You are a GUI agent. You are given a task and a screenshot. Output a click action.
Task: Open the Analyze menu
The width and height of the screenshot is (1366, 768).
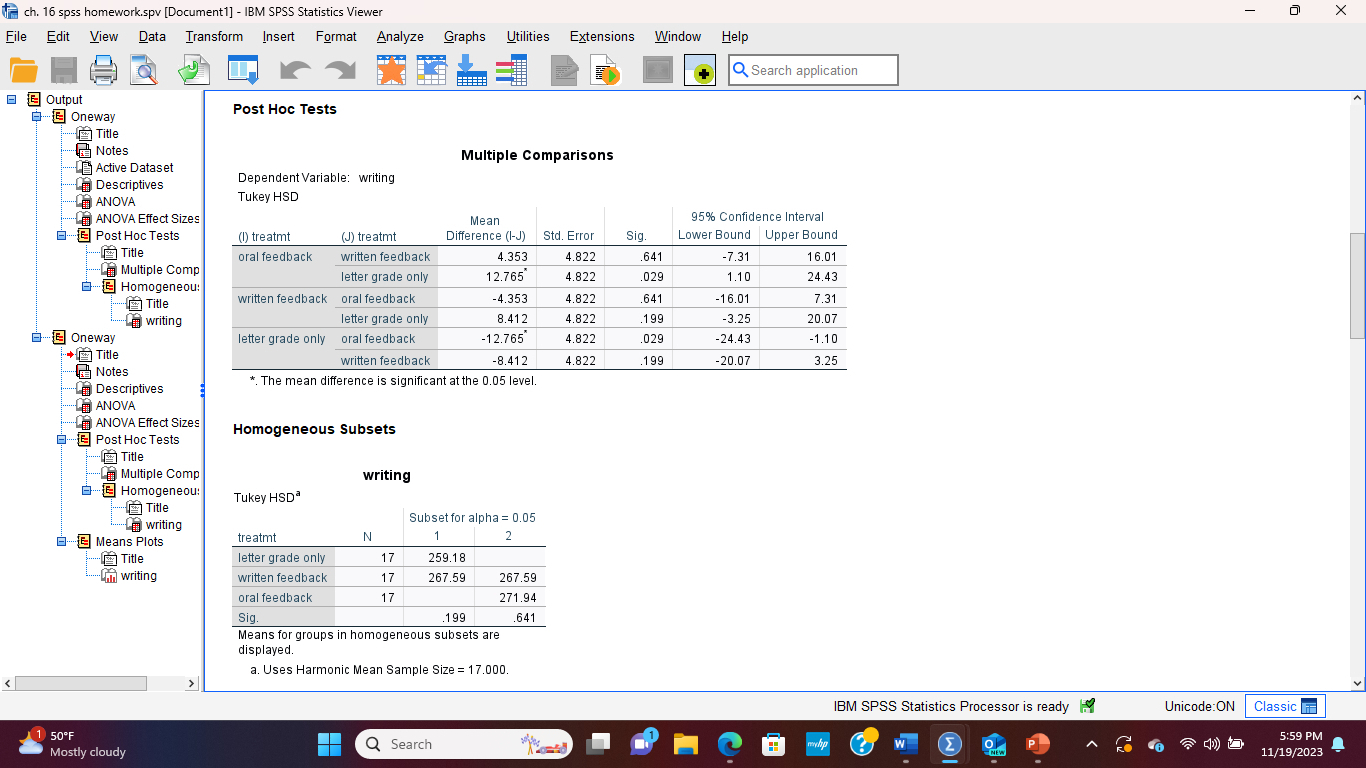tap(400, 36)
